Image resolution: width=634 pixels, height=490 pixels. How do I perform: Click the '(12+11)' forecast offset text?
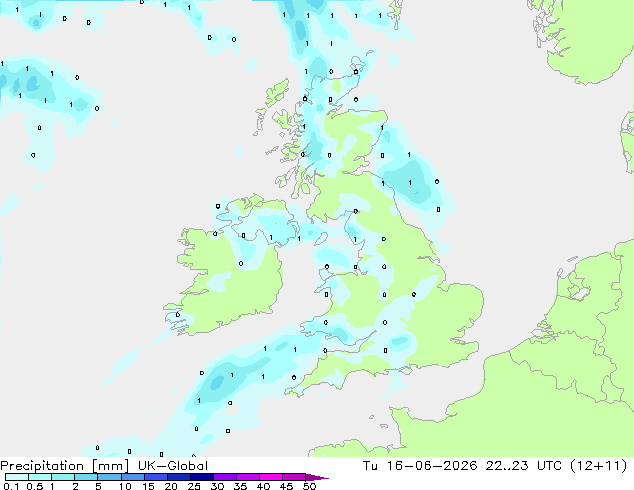click(599, 466)
